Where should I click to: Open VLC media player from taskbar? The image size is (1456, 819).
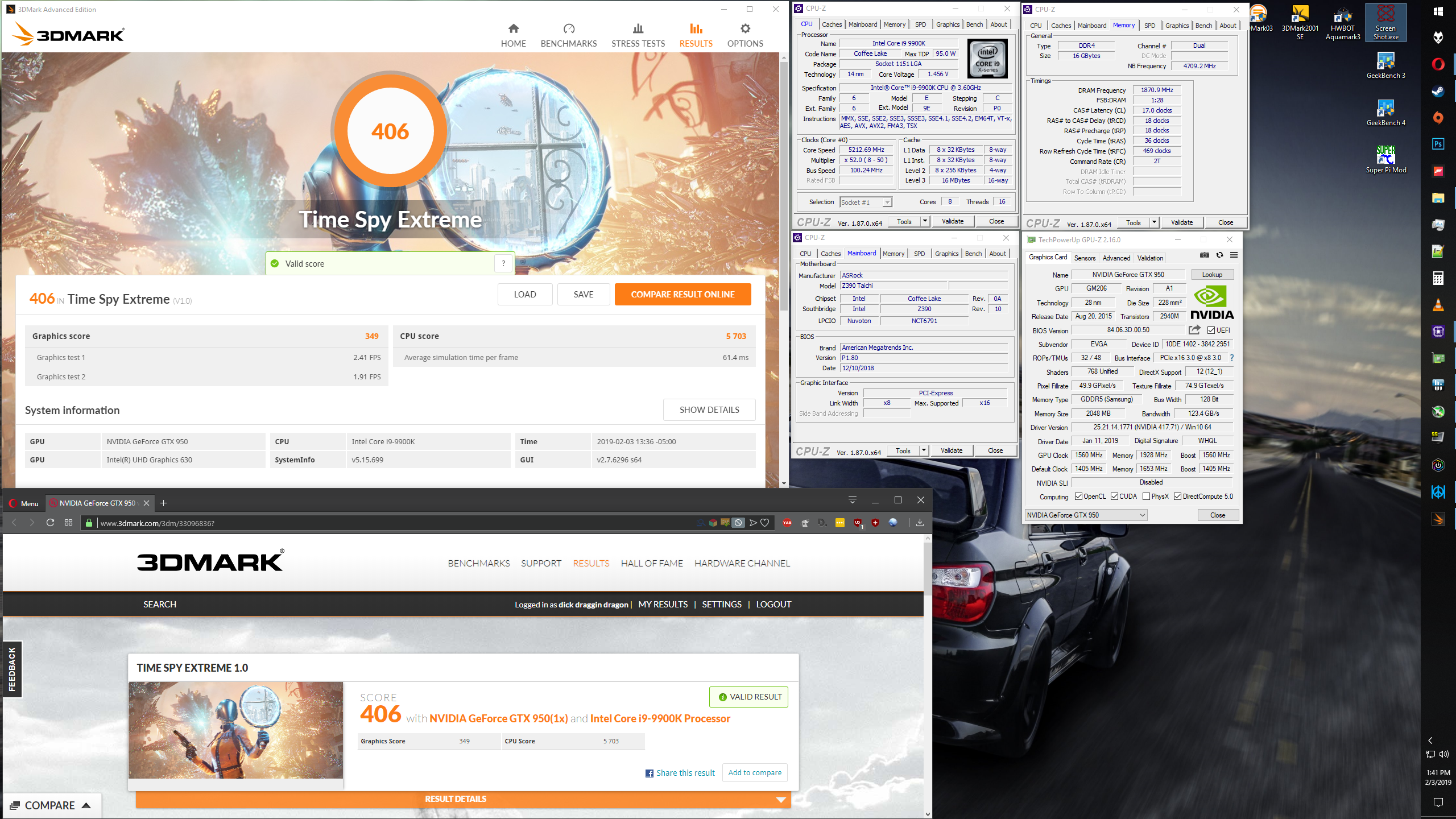pyautogui.click(x=1438, y=305)
